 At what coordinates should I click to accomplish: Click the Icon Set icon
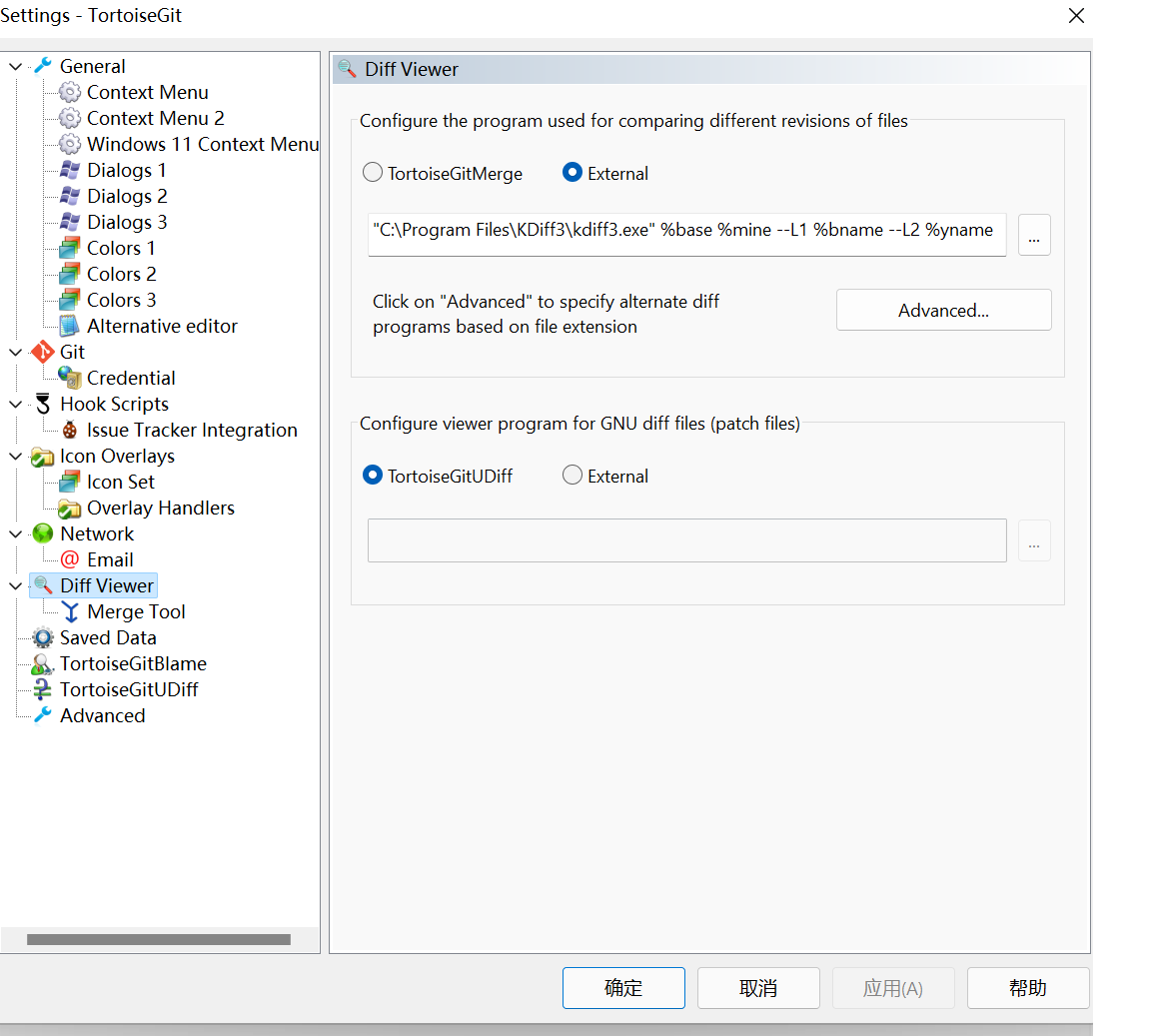point(70,482)
